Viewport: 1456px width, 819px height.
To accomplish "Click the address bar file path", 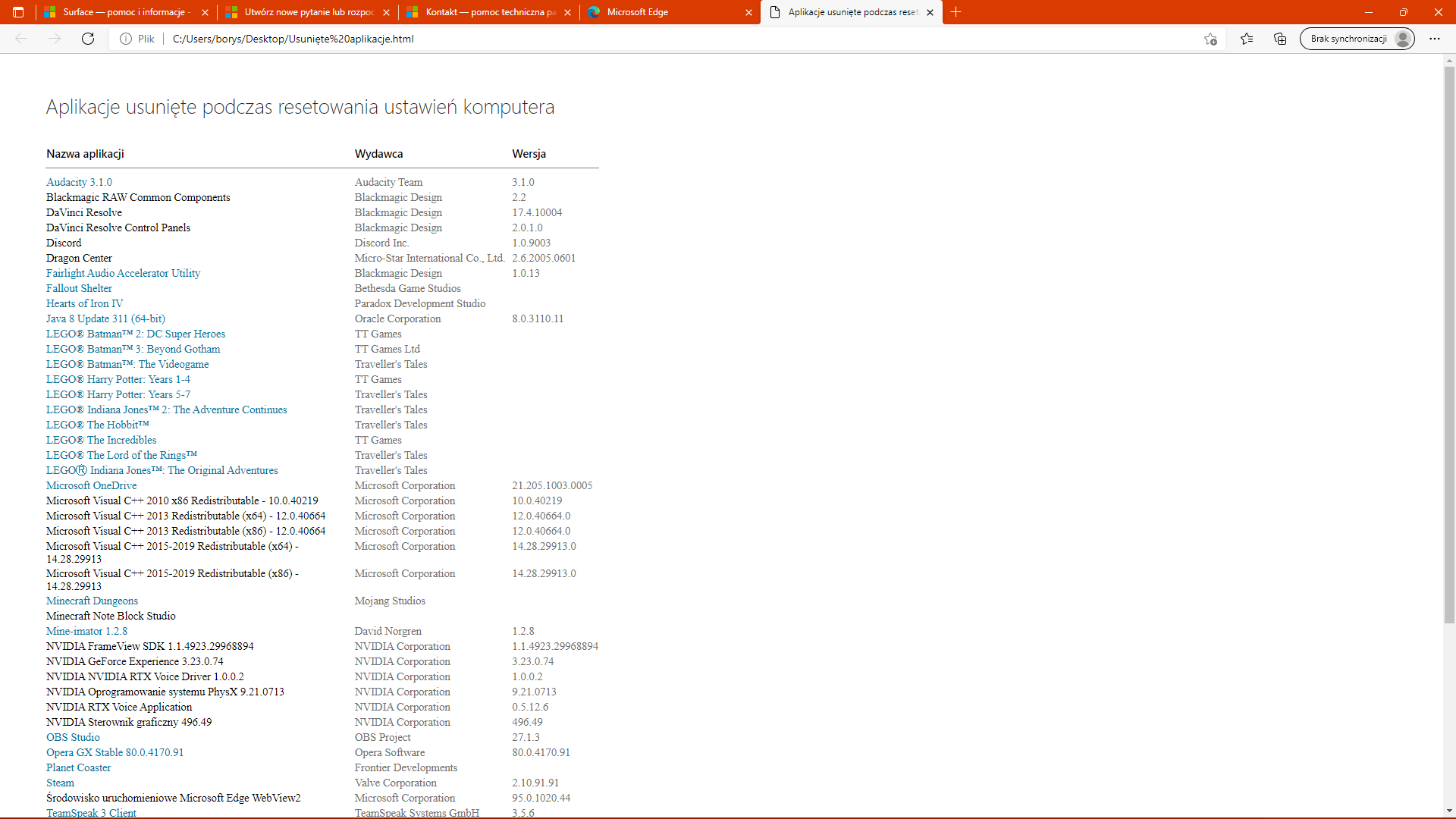I will [x=293, y=39].
